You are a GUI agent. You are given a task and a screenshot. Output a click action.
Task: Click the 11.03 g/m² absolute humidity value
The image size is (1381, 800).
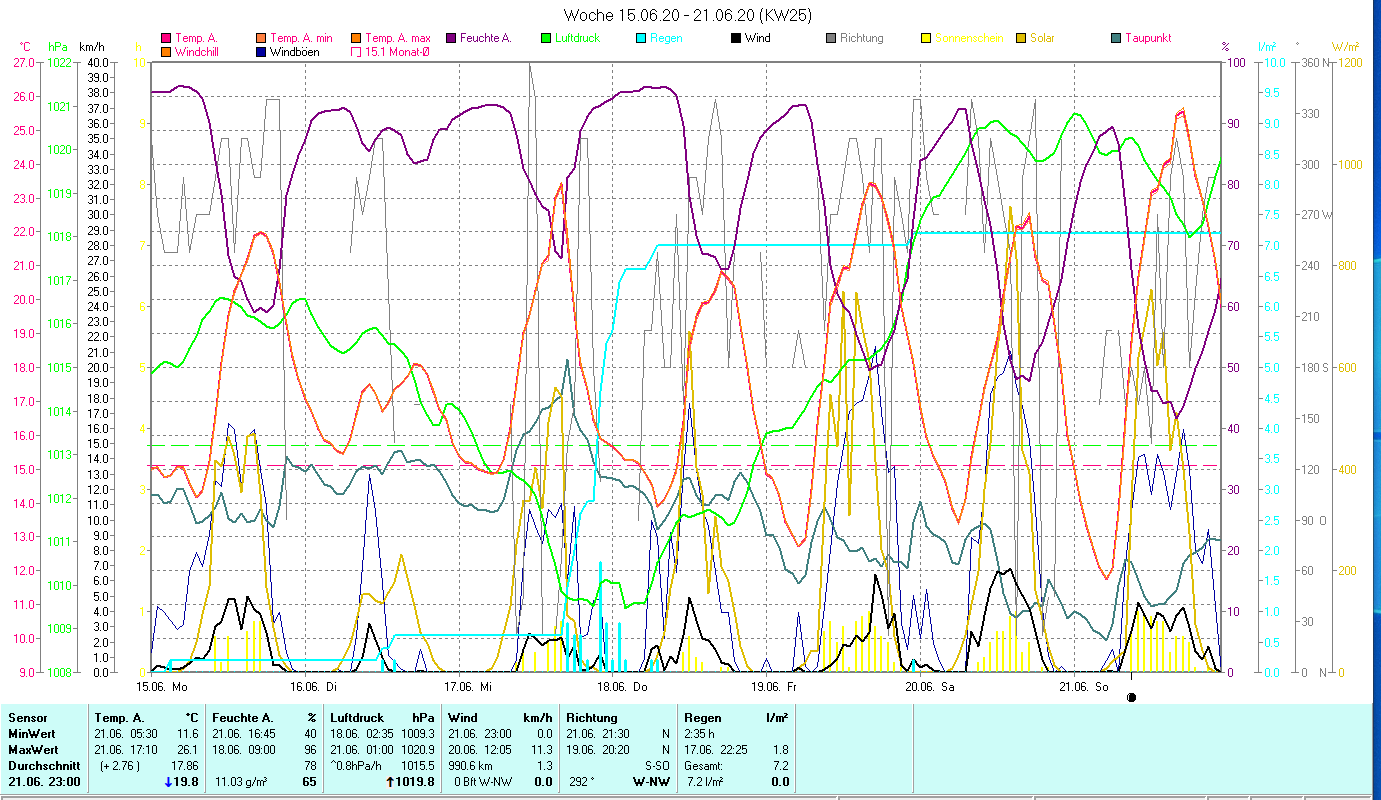pyautogui.click(x=243, y=782)
